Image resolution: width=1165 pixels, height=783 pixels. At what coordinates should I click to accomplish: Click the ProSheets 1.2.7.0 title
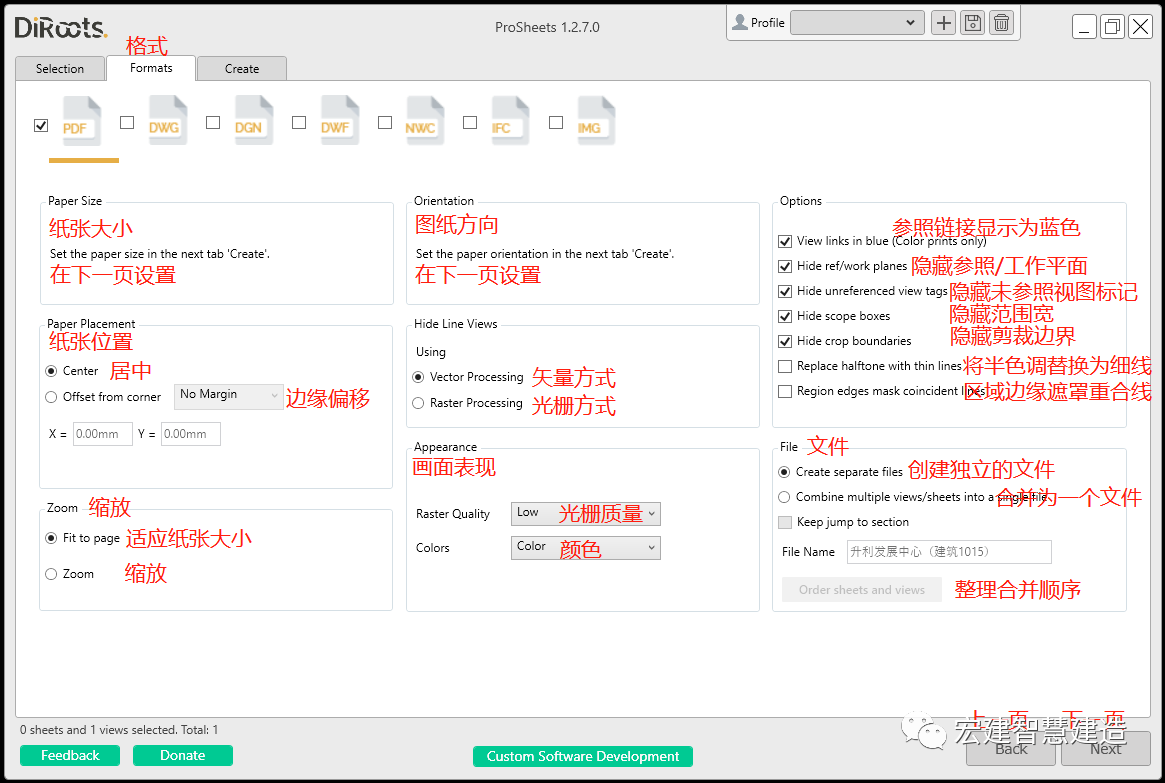pos(548,27)
